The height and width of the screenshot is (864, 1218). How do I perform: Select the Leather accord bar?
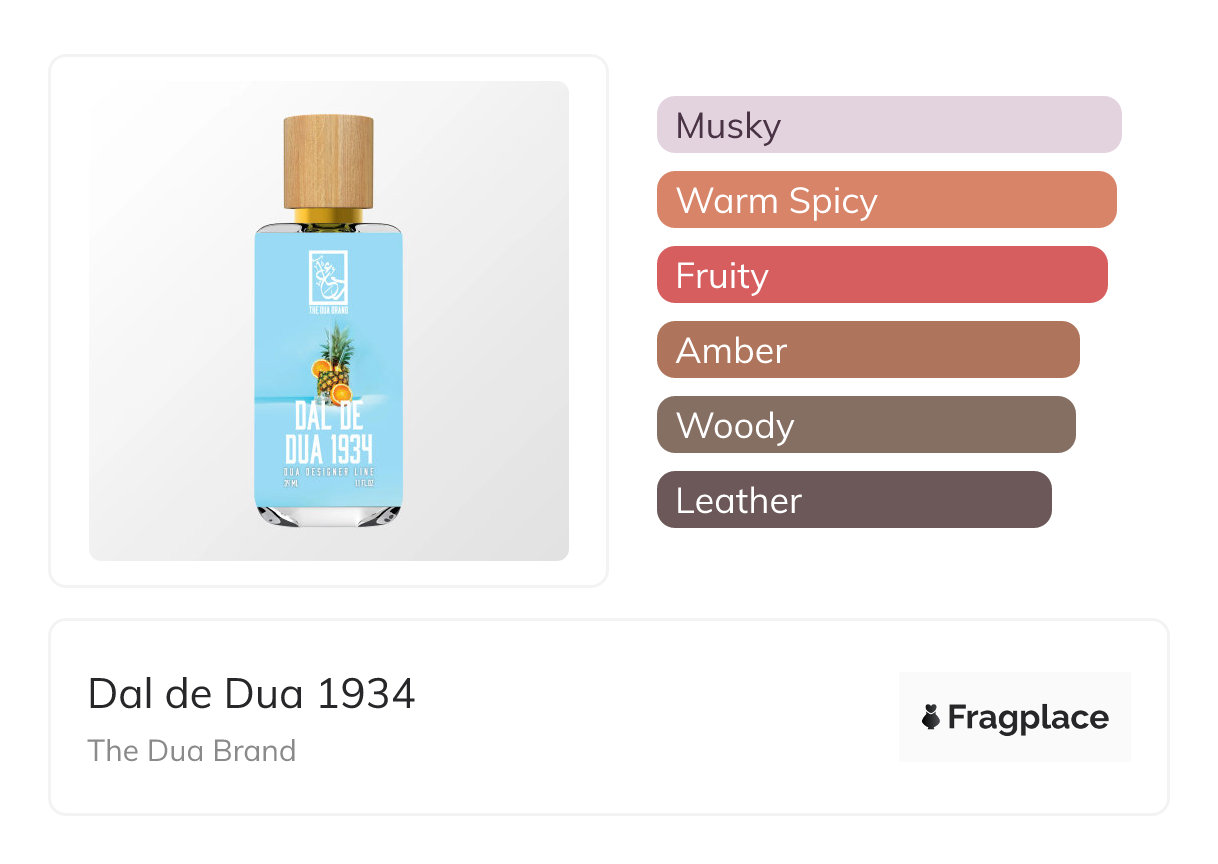tap(853, 500)
